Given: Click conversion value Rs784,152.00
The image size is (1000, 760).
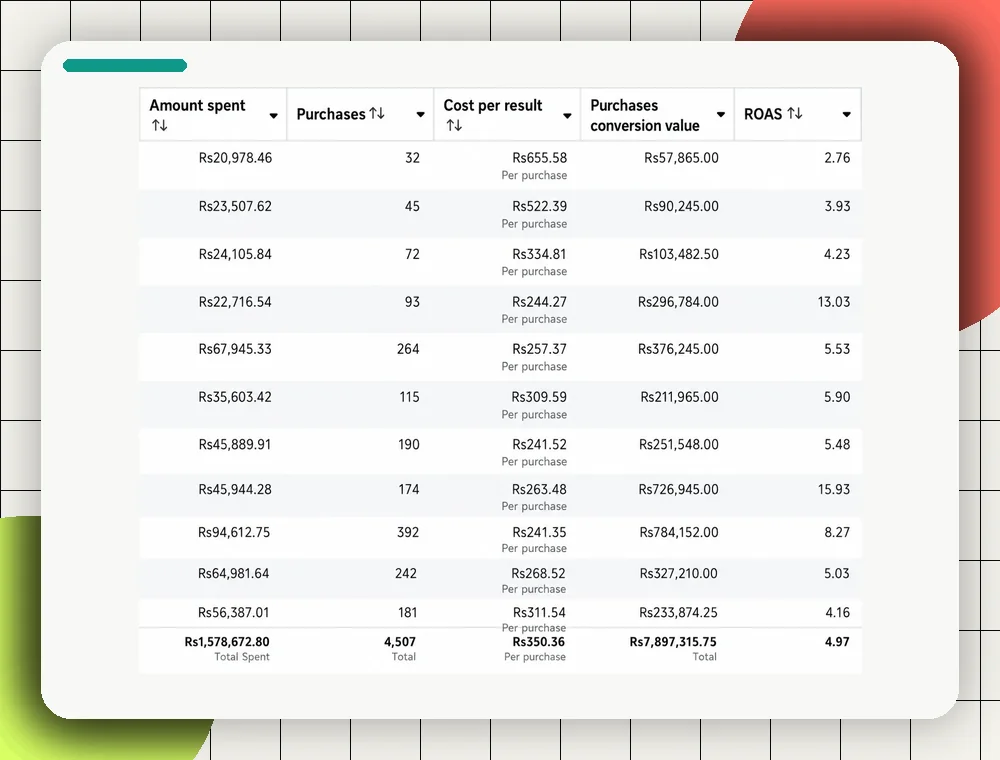Looking at the screenshot, I should [679, 532].
